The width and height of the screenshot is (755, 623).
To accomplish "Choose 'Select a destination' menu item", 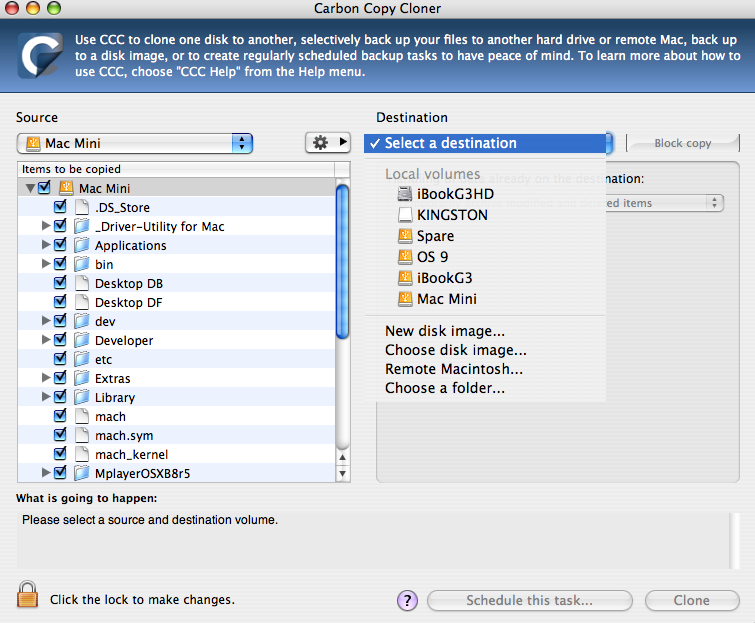I will (x=485, y=143).
